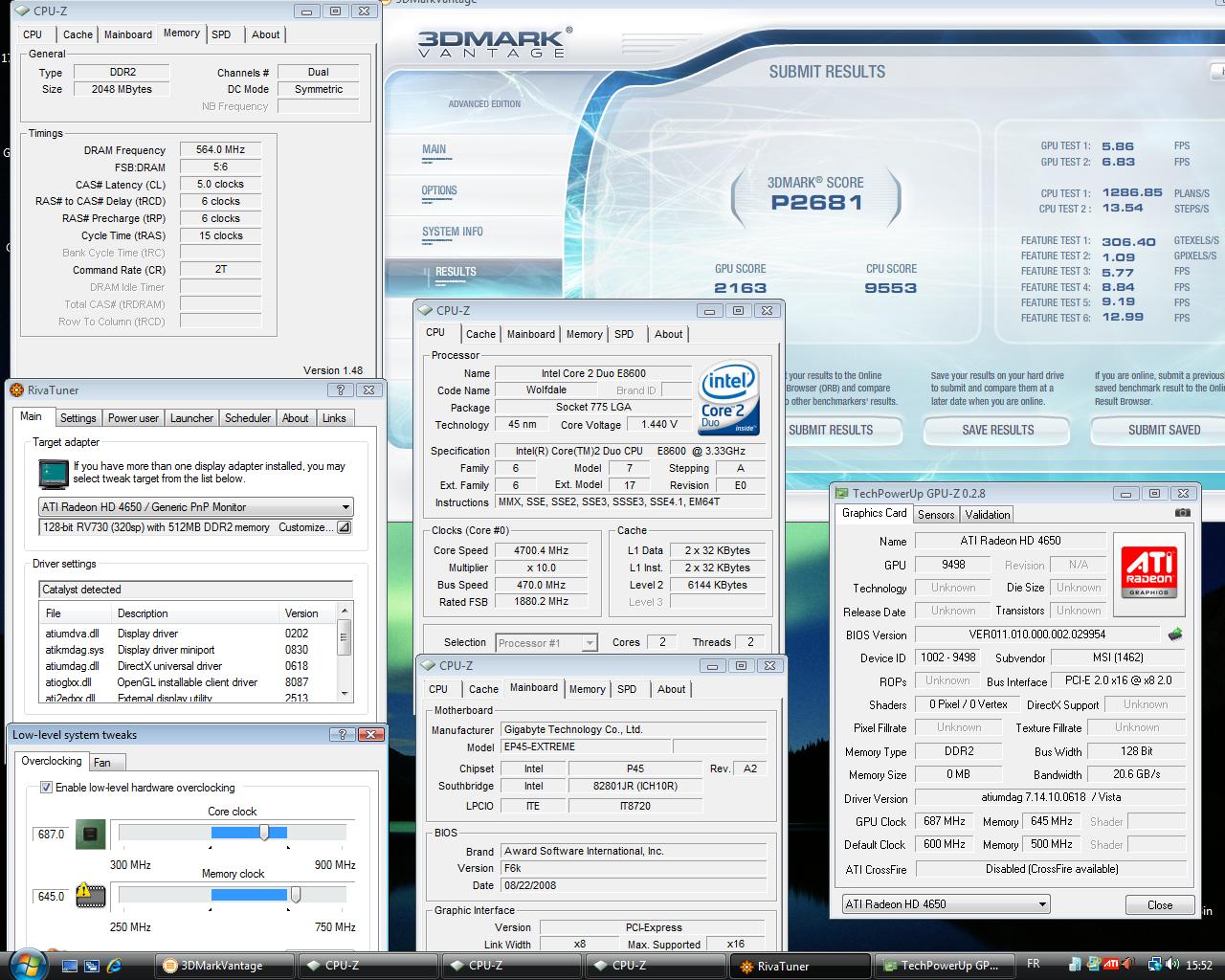Open the GPU-Z ATI Radeon HD 4650 dropdown
This screenshot has height=980, width=1225.
[x=946, y=903]
